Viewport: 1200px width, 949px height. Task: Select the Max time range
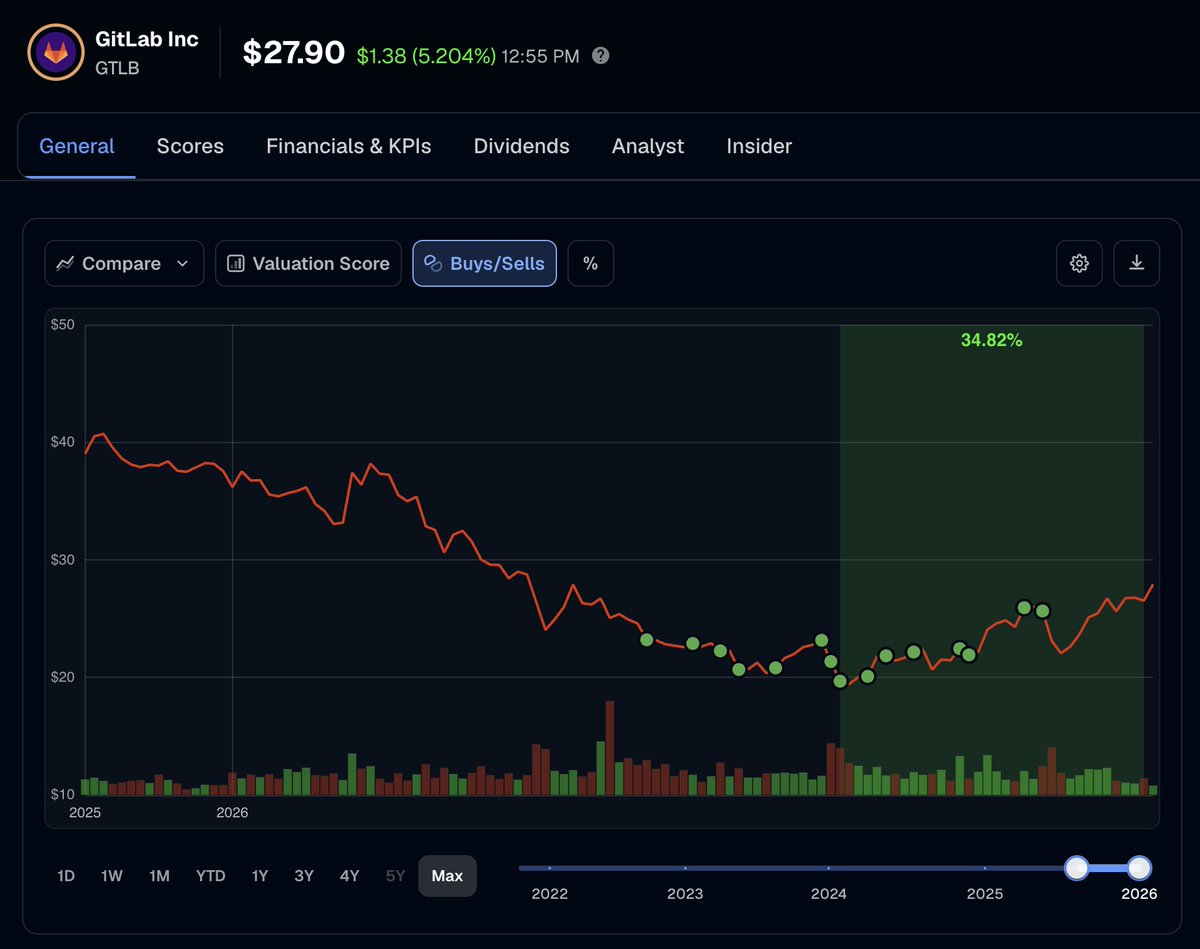(447, 876)
